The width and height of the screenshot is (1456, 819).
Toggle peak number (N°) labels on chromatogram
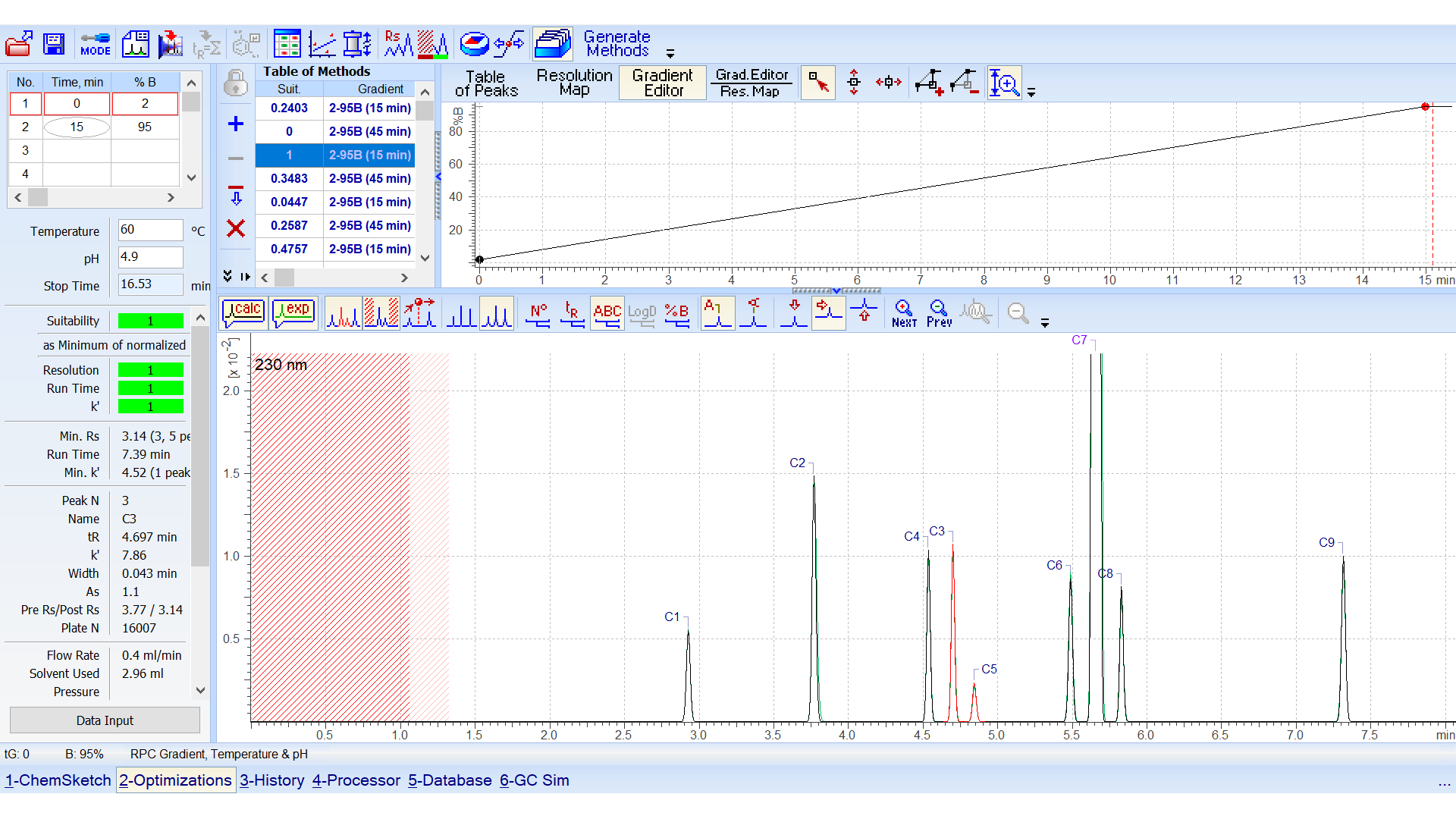(538, 313)
